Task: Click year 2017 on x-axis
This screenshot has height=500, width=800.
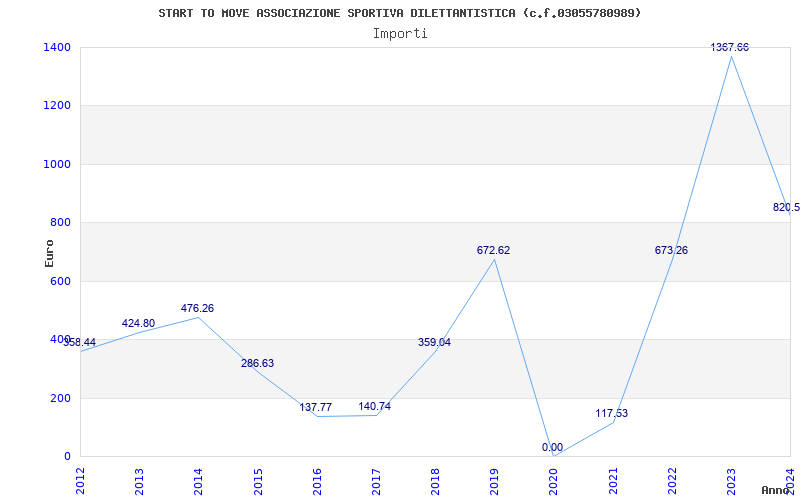Action: [x=376, y=481]
